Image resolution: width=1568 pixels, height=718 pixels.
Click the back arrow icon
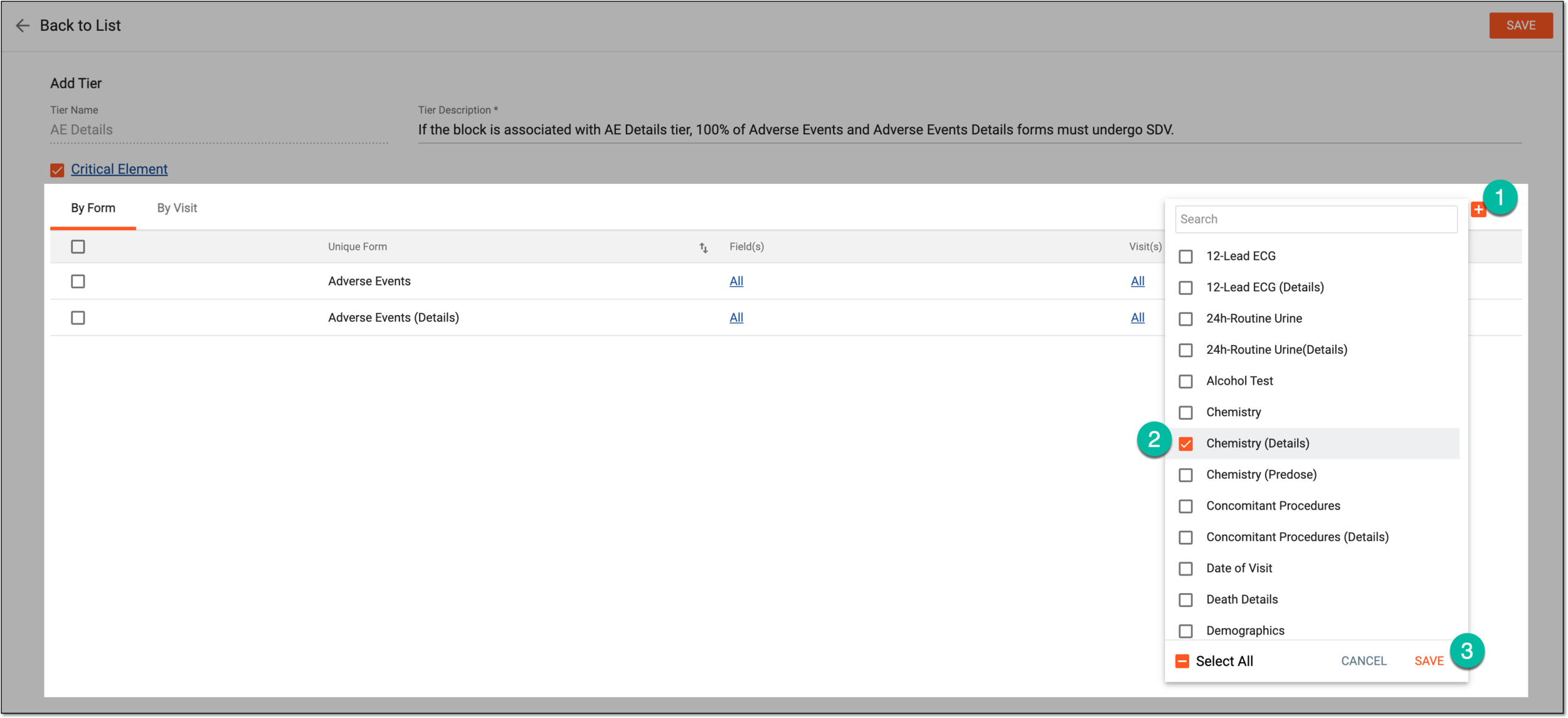tap(23, 25)
